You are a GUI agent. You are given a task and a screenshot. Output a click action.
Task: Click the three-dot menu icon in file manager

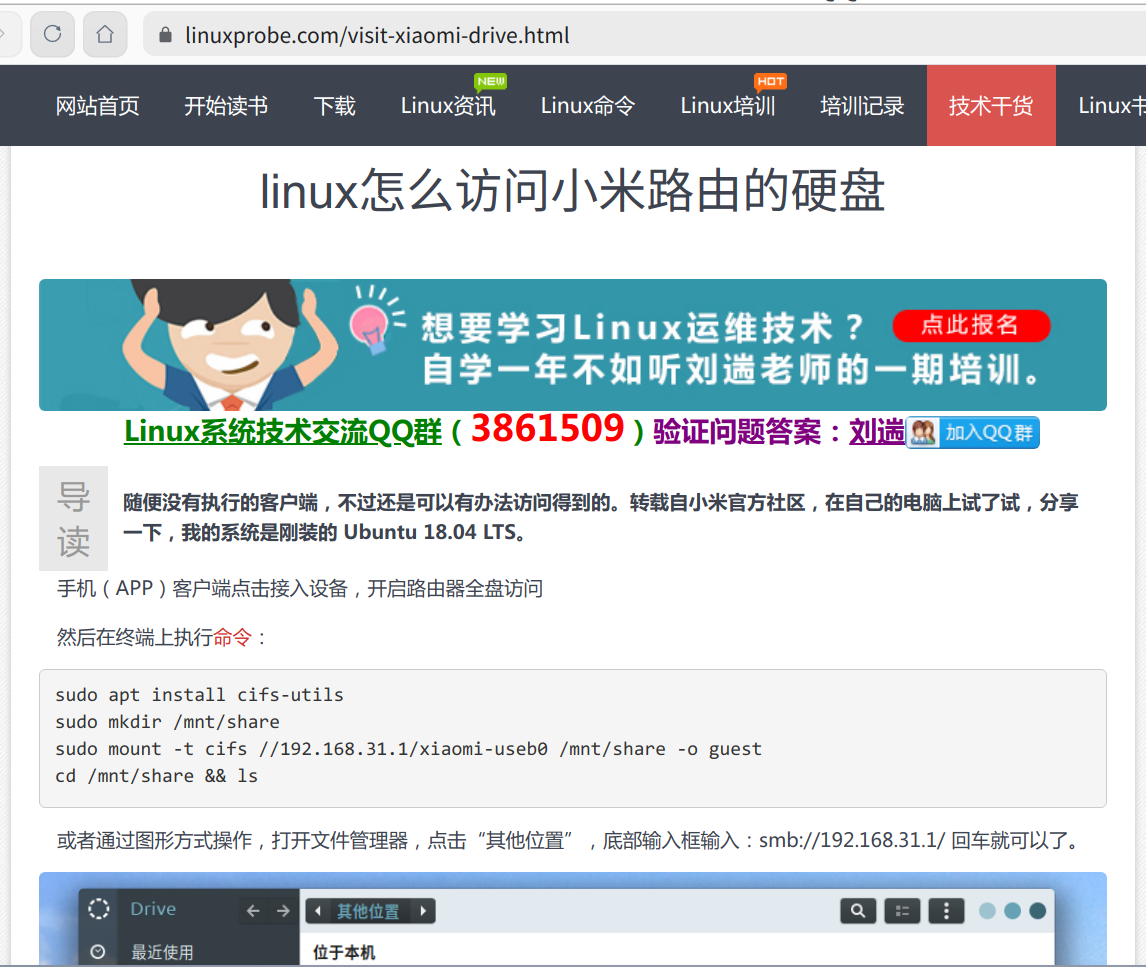tap(946, 911)
